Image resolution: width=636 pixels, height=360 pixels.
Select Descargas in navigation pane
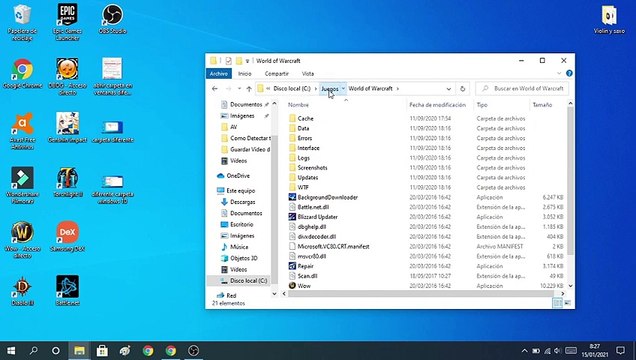pos(243,202)
